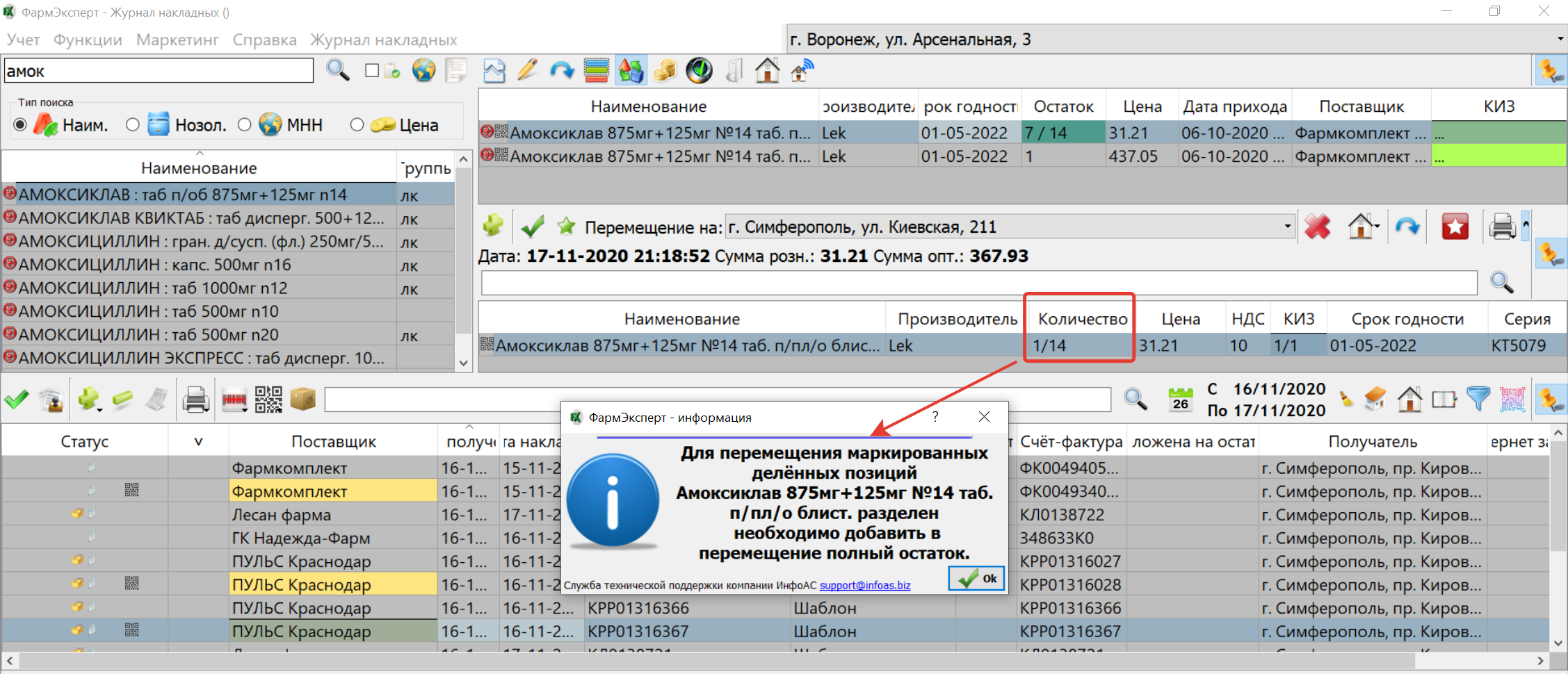This screenshot has width=1568, height=674.
Task: Click the pencil edit icon in top toolbar
Action: (x=528, y=70)
